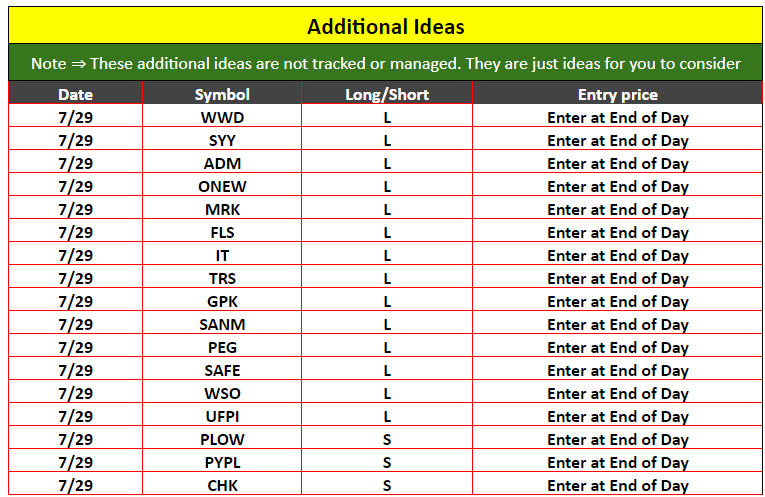765x497 pixels.
Task: Select the Date column header
Action: coord(75,95)
